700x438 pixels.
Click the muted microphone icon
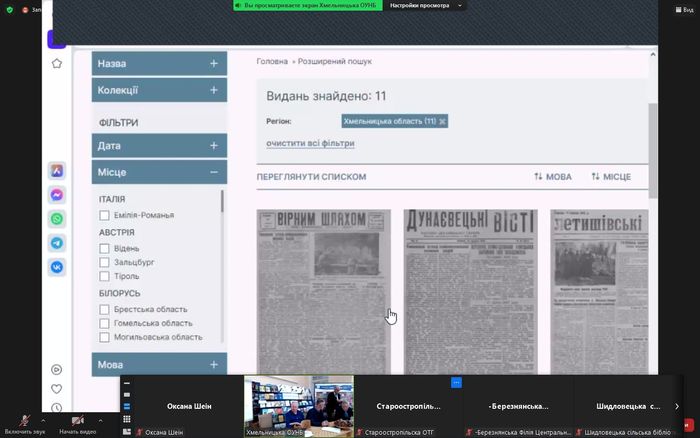point(25,420)
